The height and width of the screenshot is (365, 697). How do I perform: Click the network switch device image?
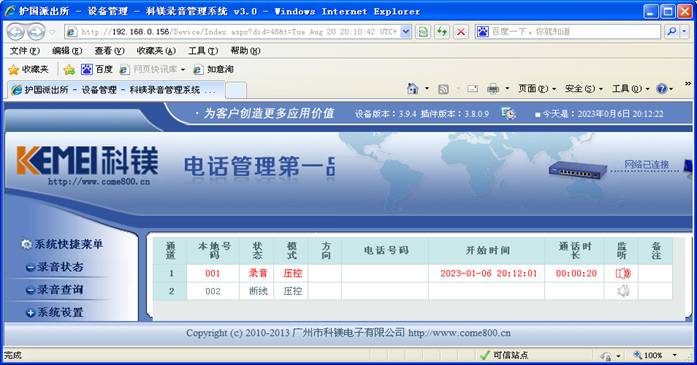577,170
